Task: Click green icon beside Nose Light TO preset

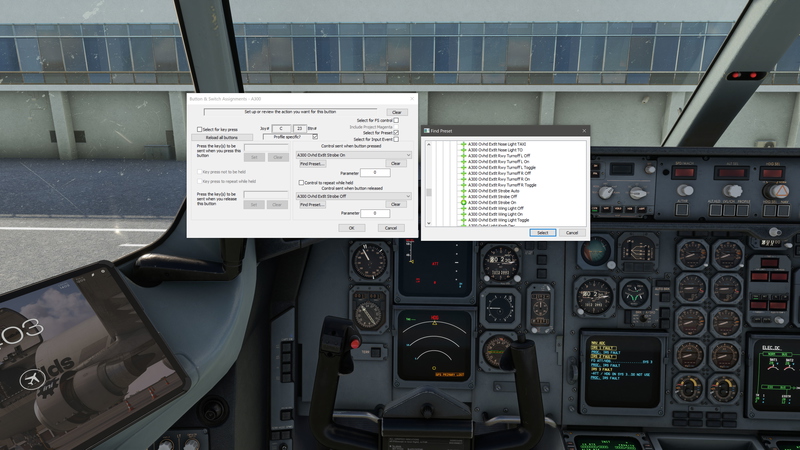Action: pos(463,150)
